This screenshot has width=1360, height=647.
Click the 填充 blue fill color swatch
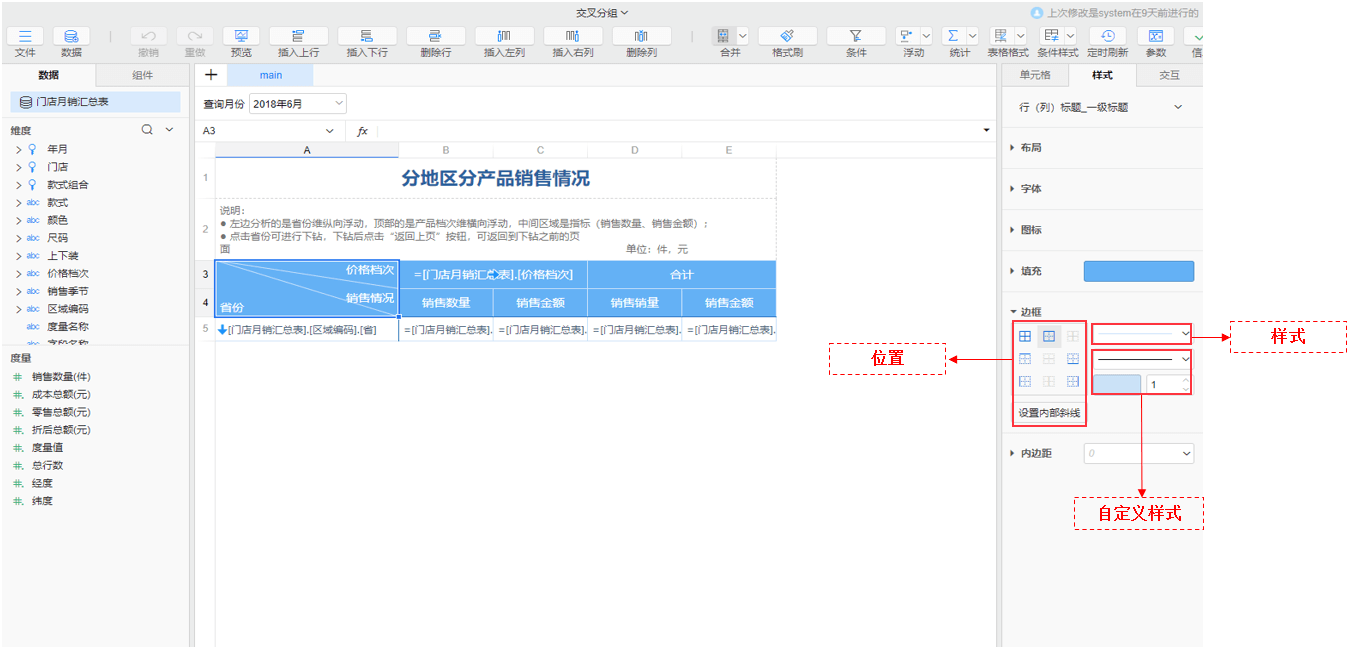1139,271
